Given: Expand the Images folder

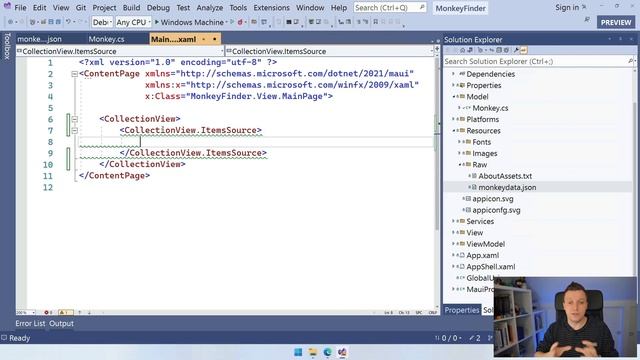Looking at the screenshot, I should pyautogui.click(x=459, y=153).
